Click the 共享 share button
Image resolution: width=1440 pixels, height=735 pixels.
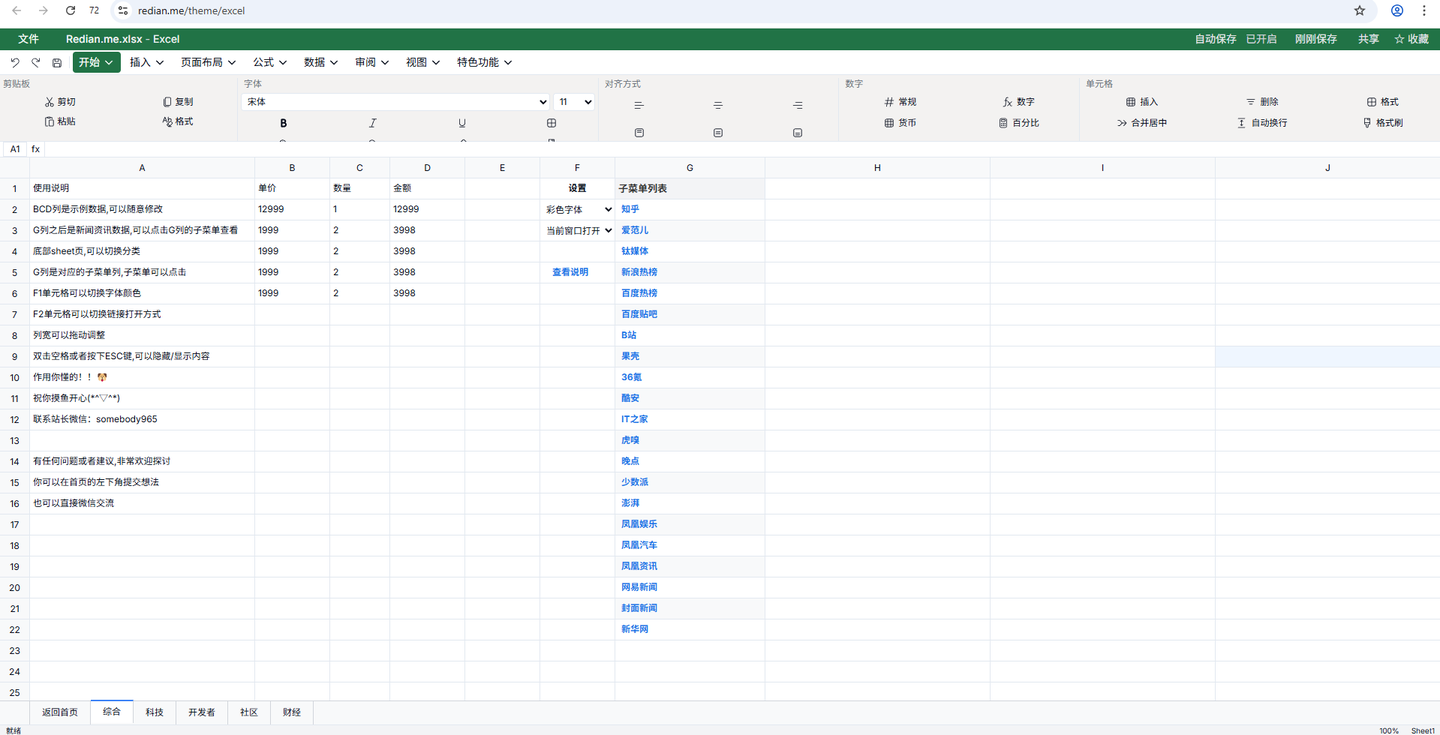[x=1368, y=39]
